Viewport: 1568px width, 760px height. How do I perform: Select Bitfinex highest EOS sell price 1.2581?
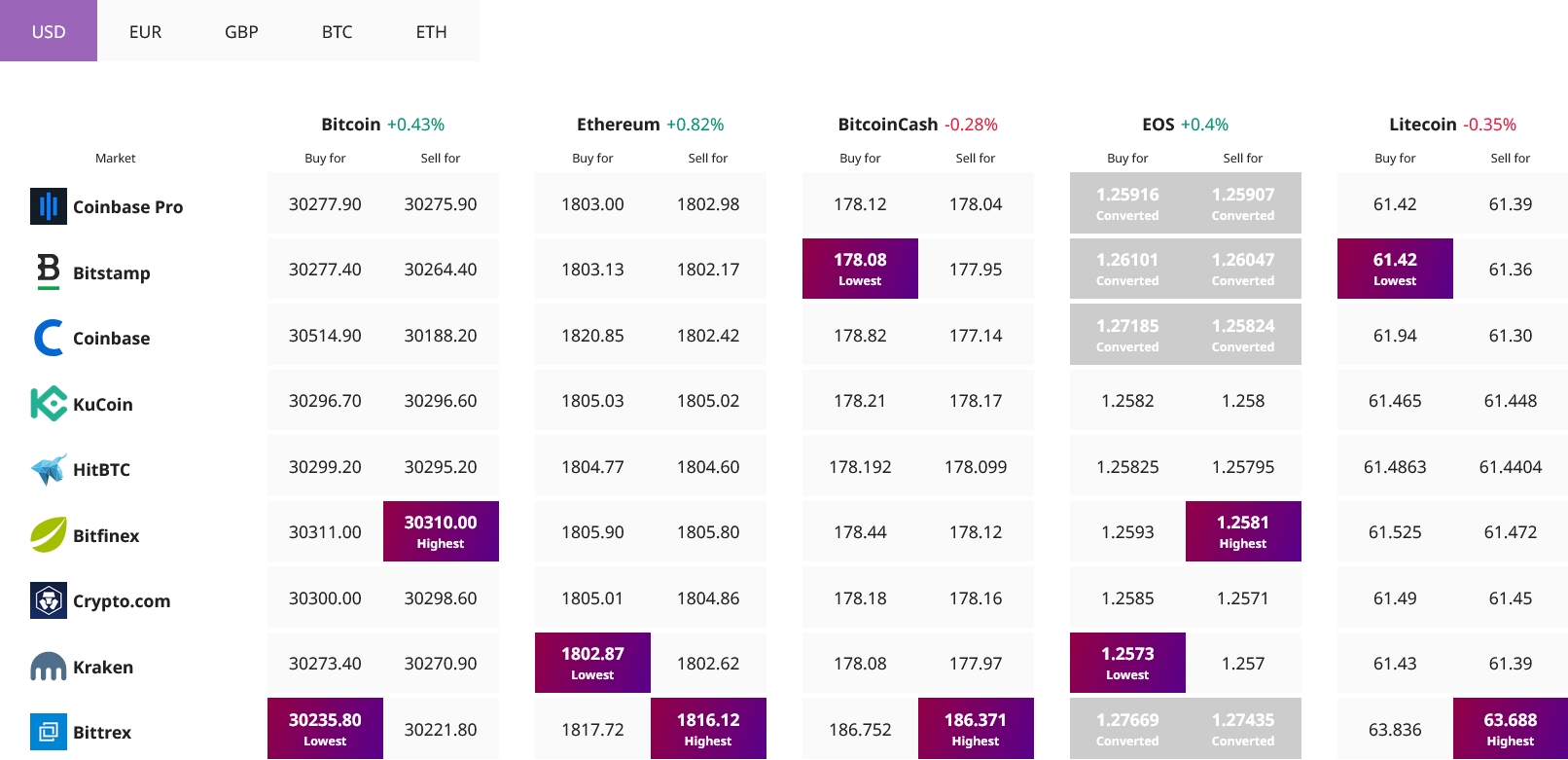tap(1243, 531)
